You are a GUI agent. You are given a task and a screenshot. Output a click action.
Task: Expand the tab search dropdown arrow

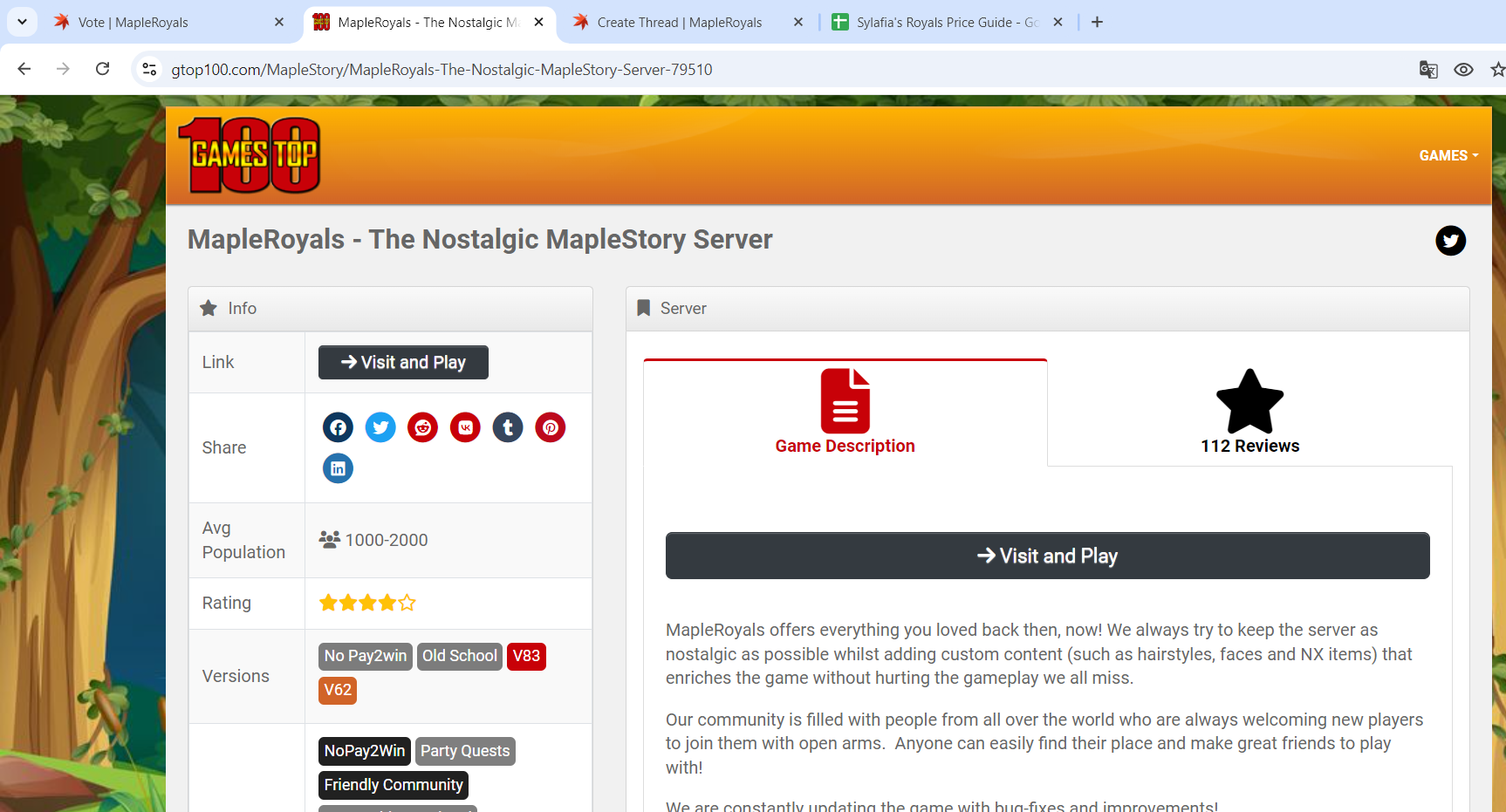[x=22, y=22]
